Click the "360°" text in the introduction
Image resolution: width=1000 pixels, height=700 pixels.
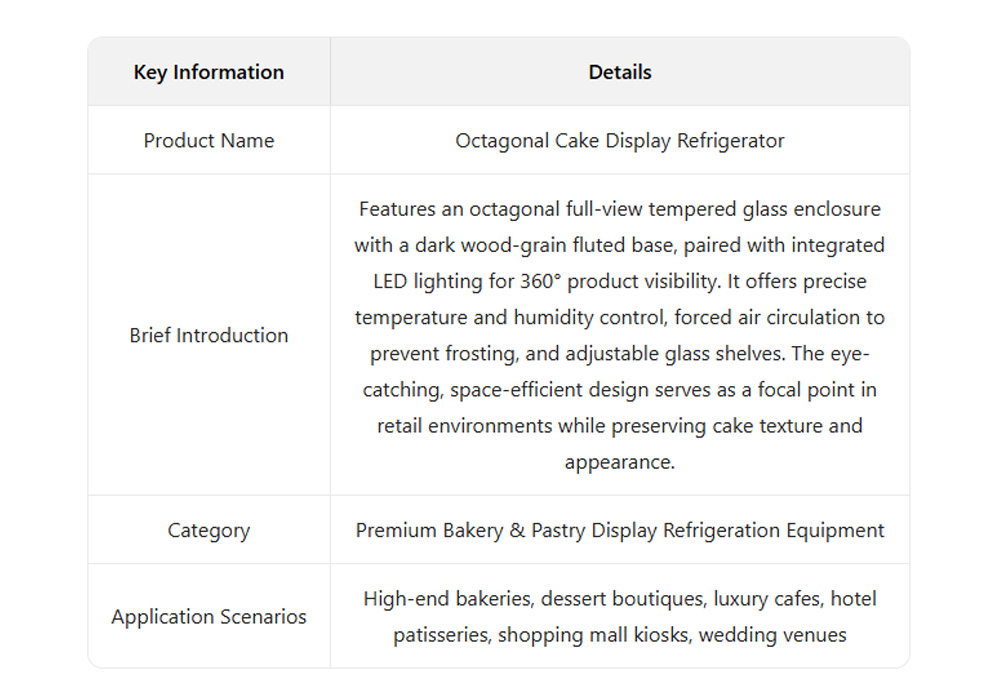[544, 281]
